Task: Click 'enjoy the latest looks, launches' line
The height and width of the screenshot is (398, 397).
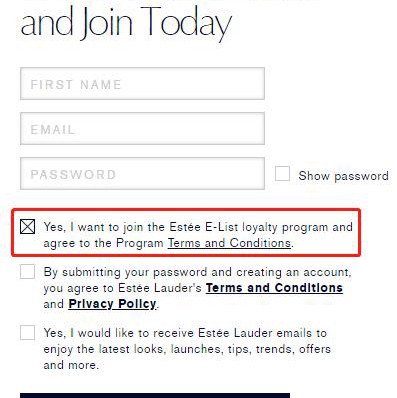Action: pyautogui.click(x=187, y=349)
